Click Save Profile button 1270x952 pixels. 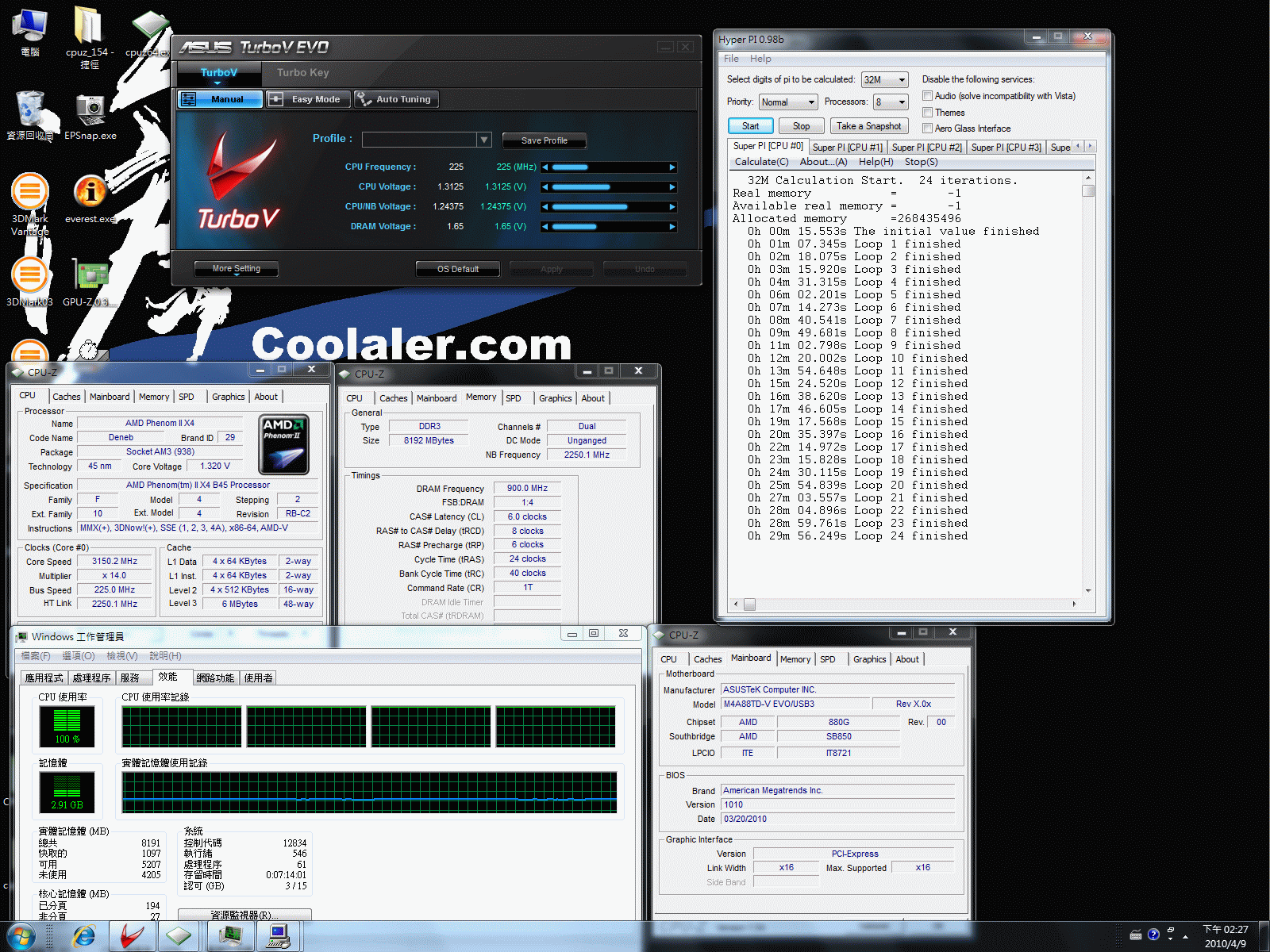click(545, 140)
